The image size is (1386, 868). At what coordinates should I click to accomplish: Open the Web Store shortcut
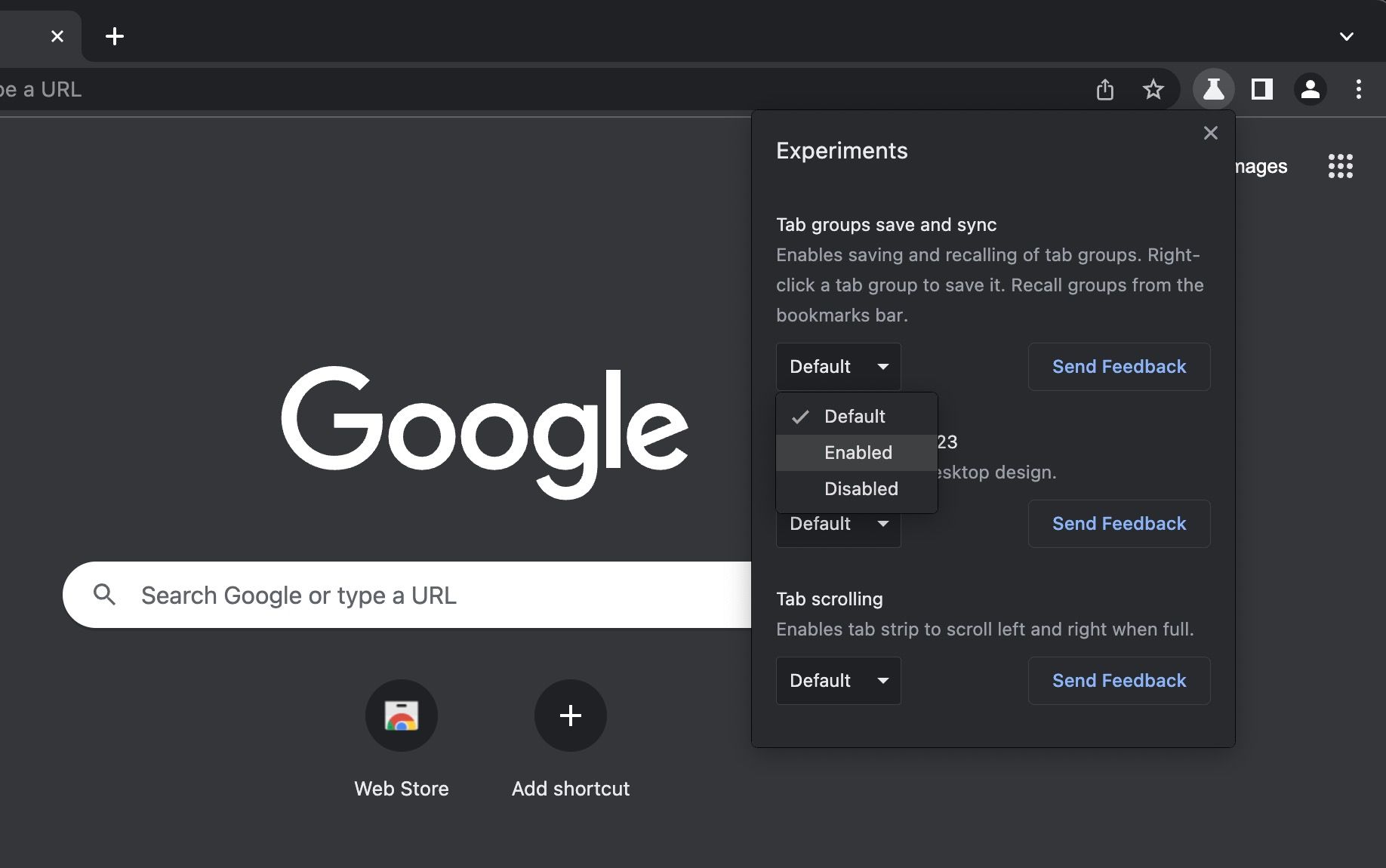[401, 716]
